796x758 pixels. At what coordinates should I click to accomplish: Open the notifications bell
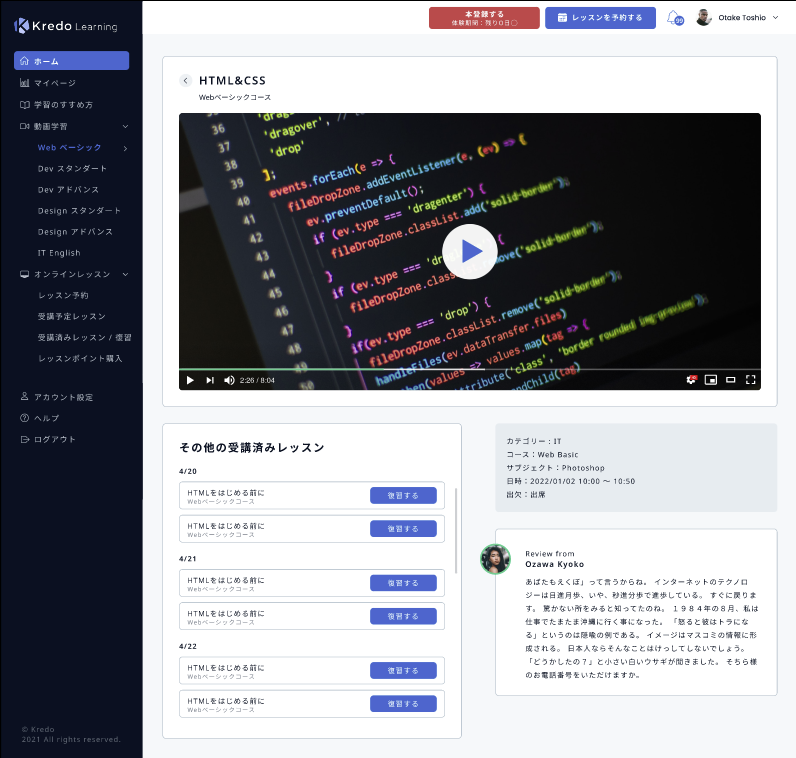pos(674,18)
